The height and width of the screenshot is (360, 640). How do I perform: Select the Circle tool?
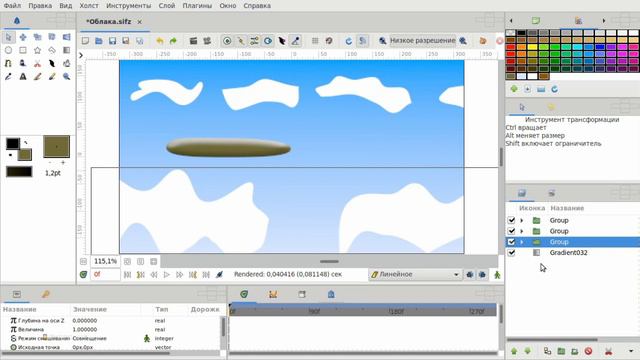9,50
